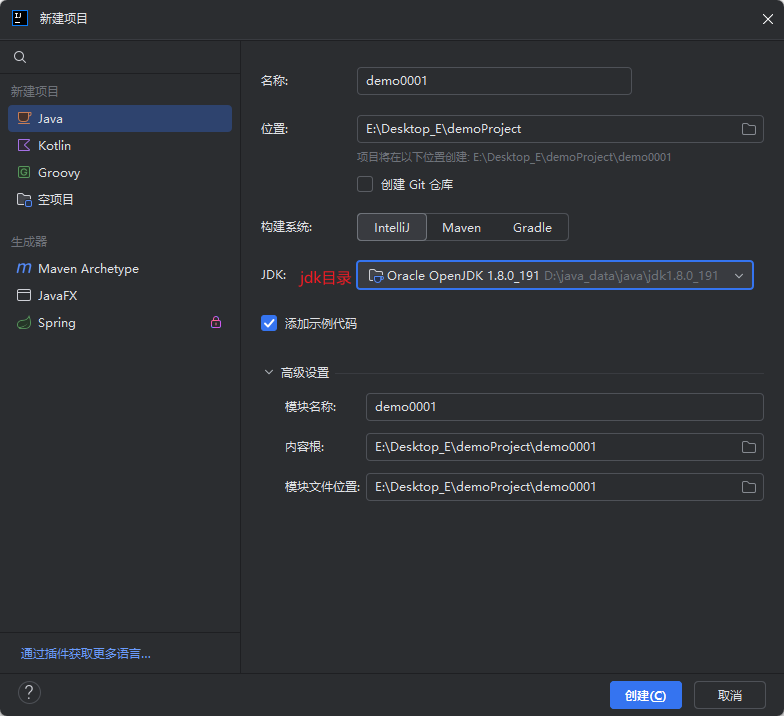Image resolution: width=784 pixels, height=716 pixels.
Task: Open the get more languages via plugins link
Action: coord(86,654)
